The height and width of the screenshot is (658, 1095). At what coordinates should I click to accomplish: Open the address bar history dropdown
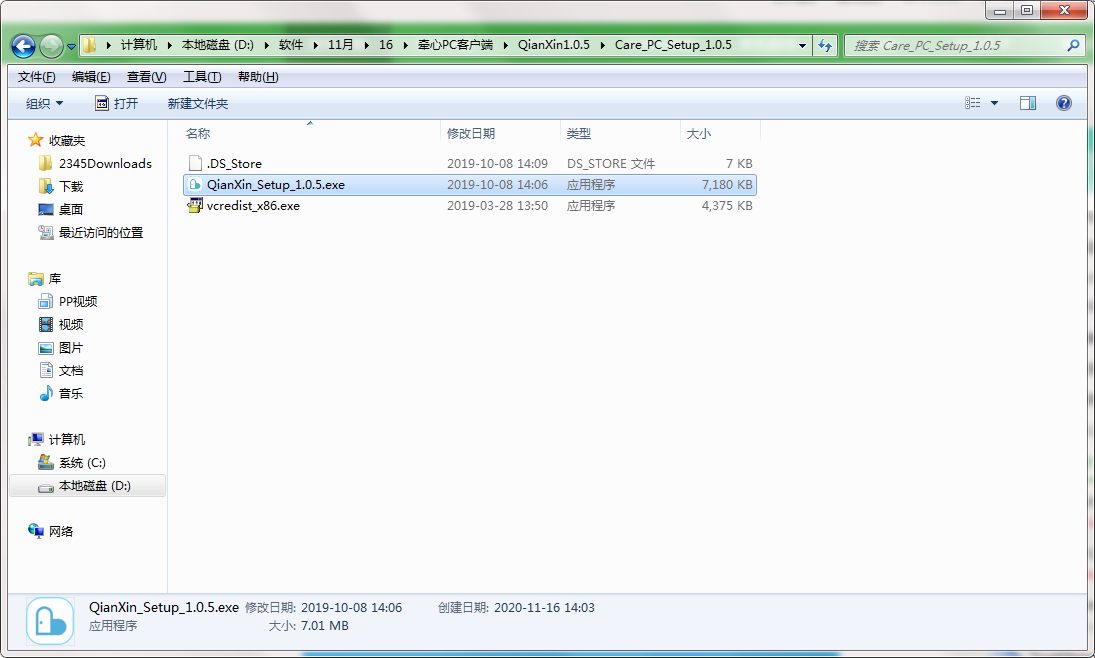(x=802, y=45)
